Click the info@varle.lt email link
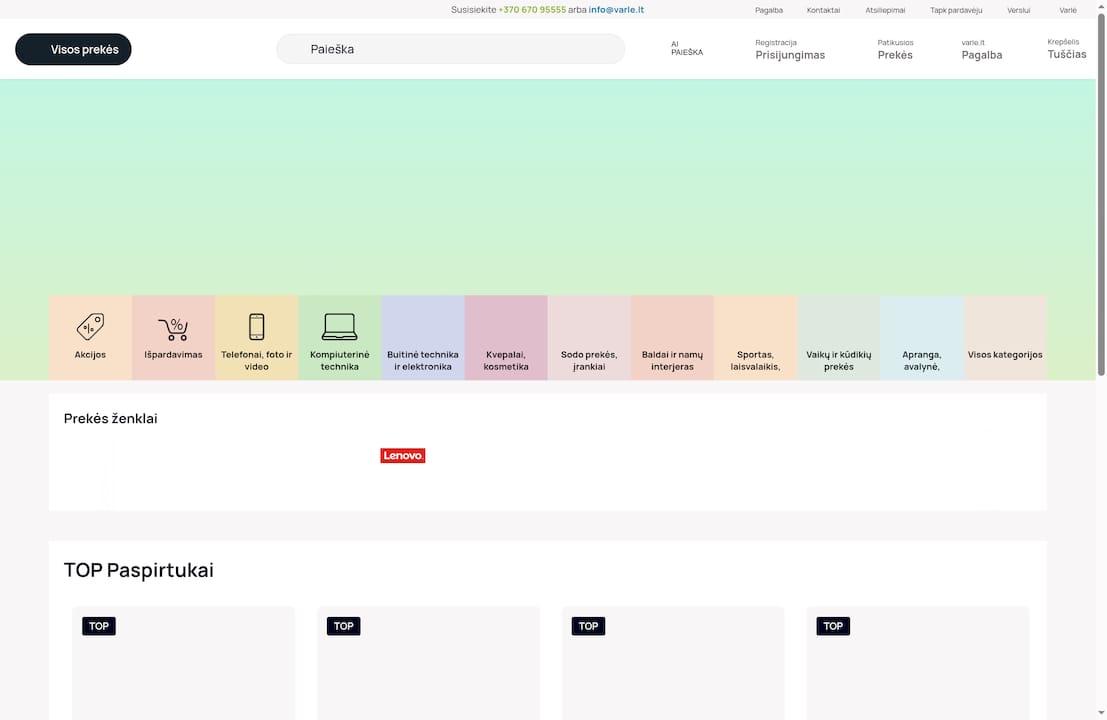The height and width of the screenshot is (720, 1107). click(616, 10)
